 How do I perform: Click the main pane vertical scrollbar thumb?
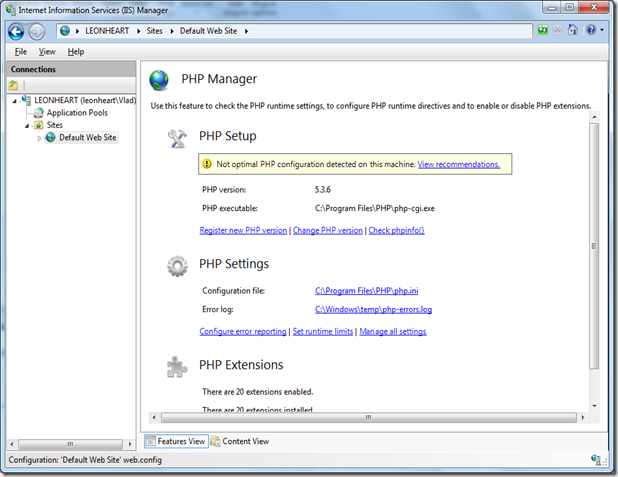point(594,246)
